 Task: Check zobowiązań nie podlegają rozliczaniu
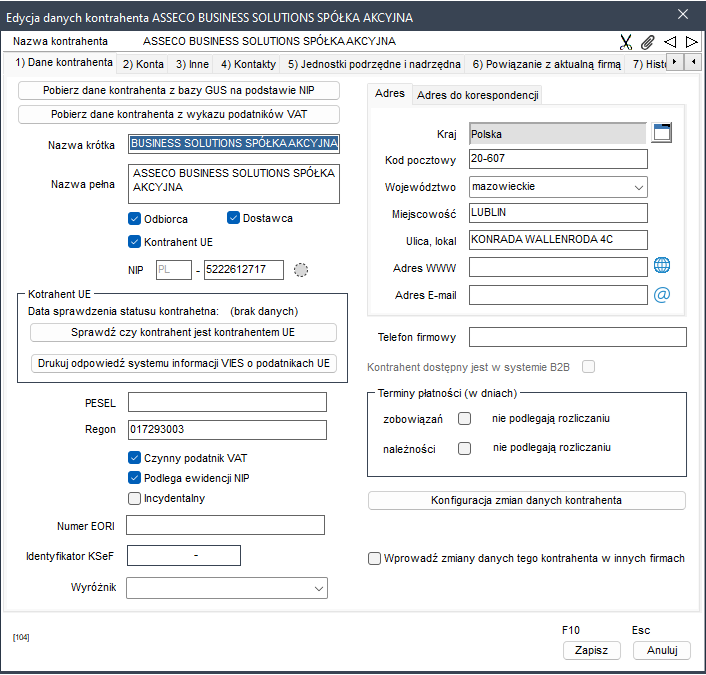(464, 419)
